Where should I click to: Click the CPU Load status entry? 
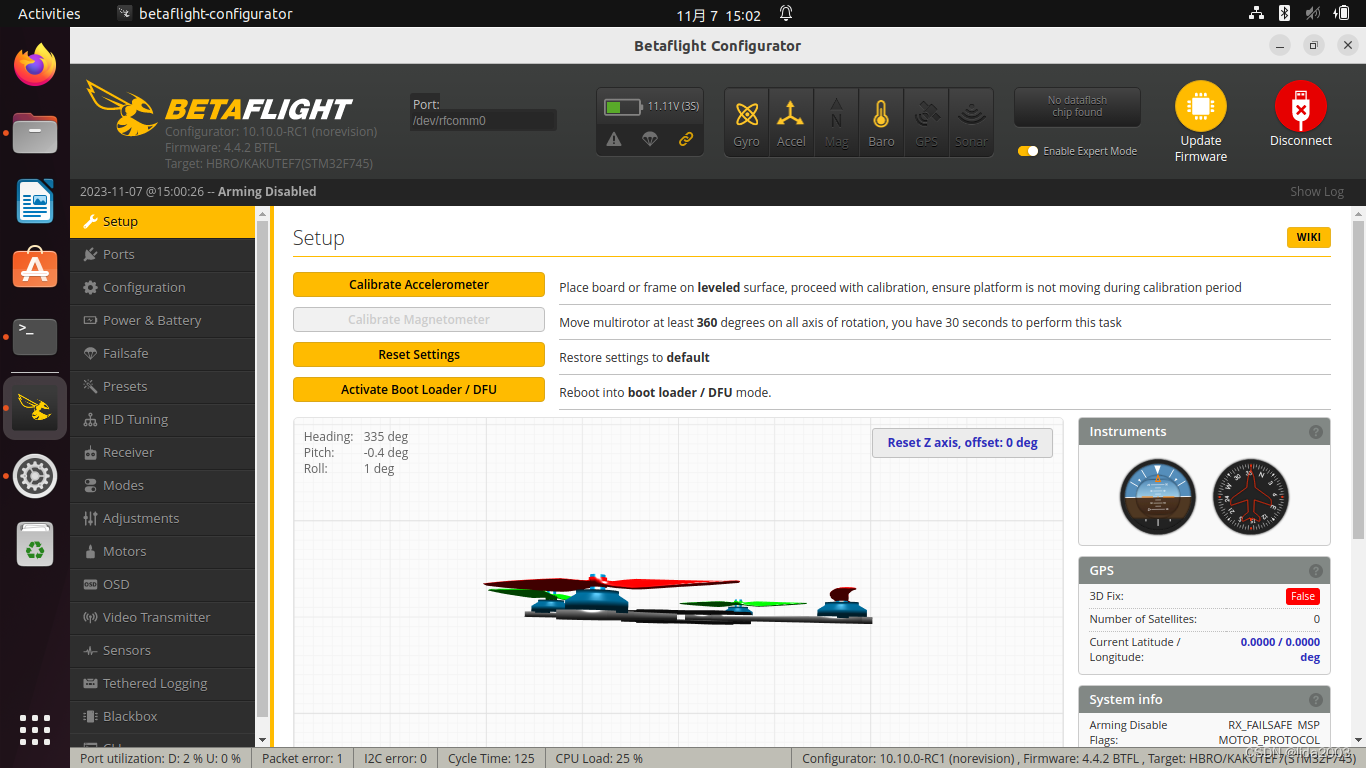(599, 758)
